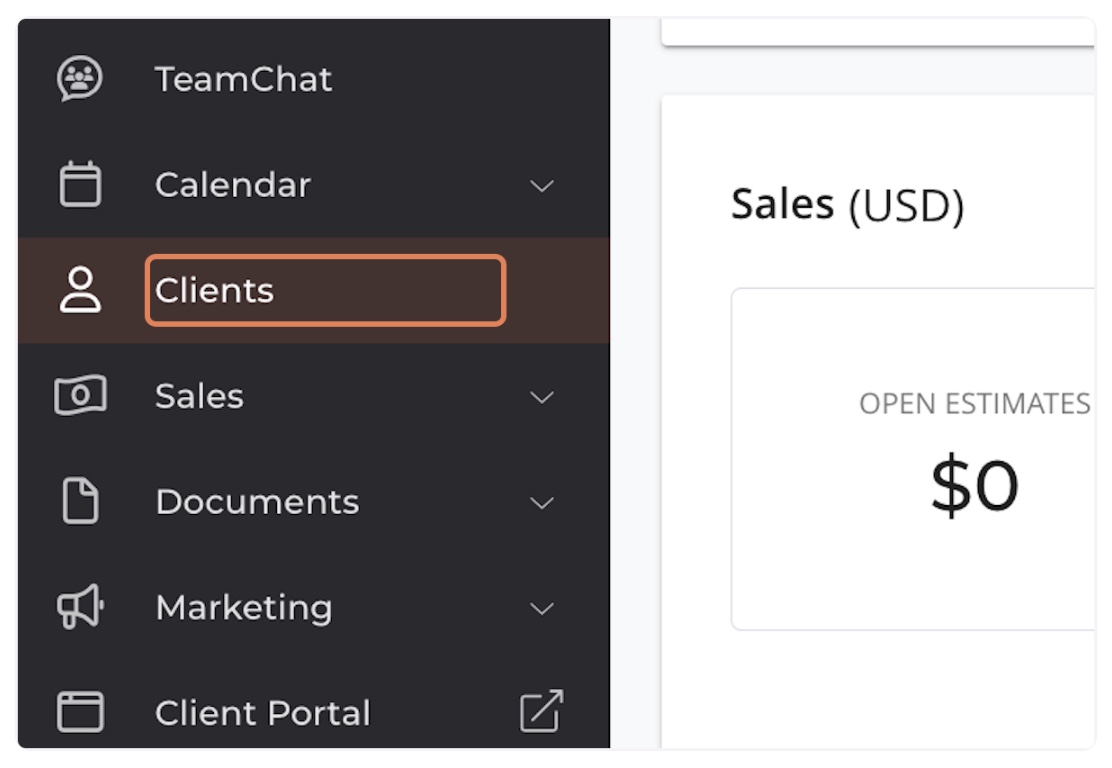Click the Clients person icon

pyautogui.click(x=79, y=289)
